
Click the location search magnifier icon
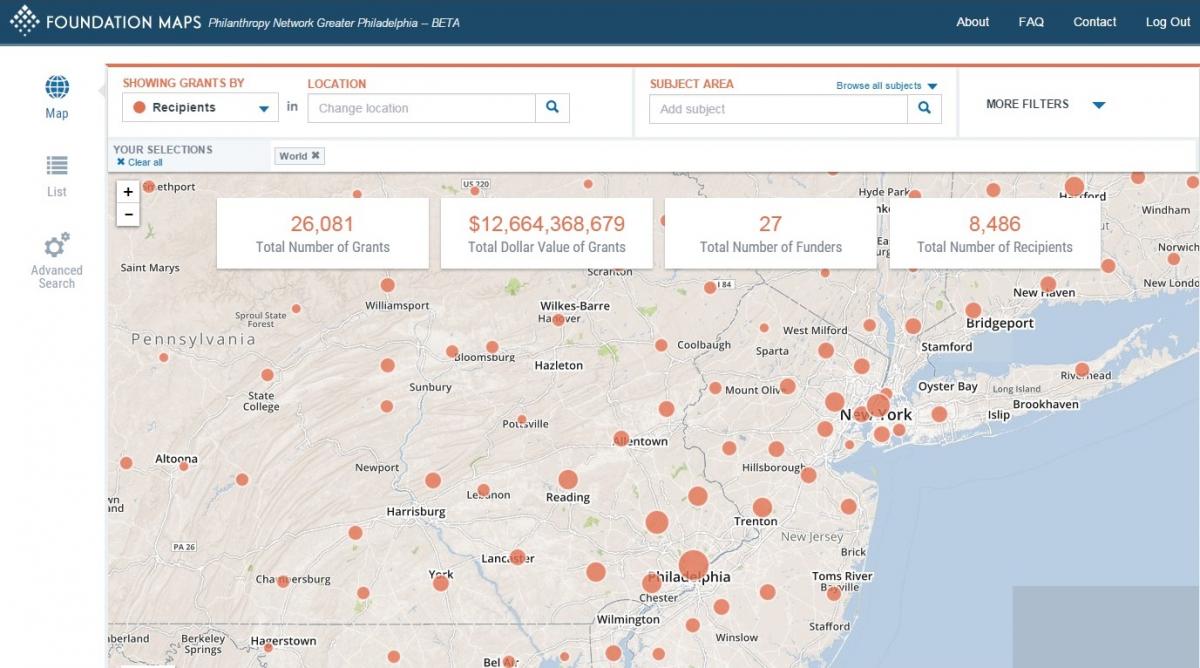pos(553,107)
